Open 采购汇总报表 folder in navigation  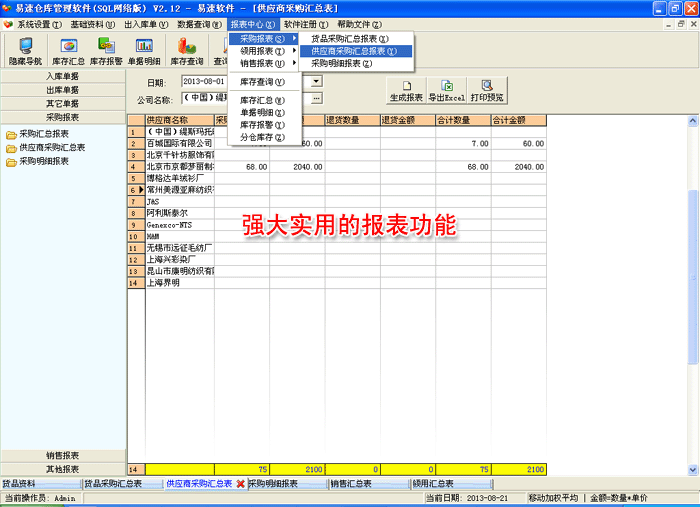tap(38, 134)
